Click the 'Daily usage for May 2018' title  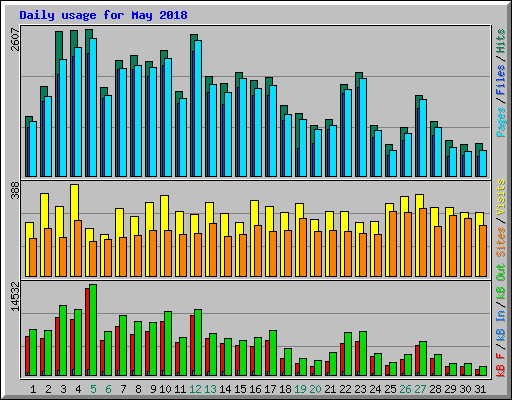(x=103, y=15)
